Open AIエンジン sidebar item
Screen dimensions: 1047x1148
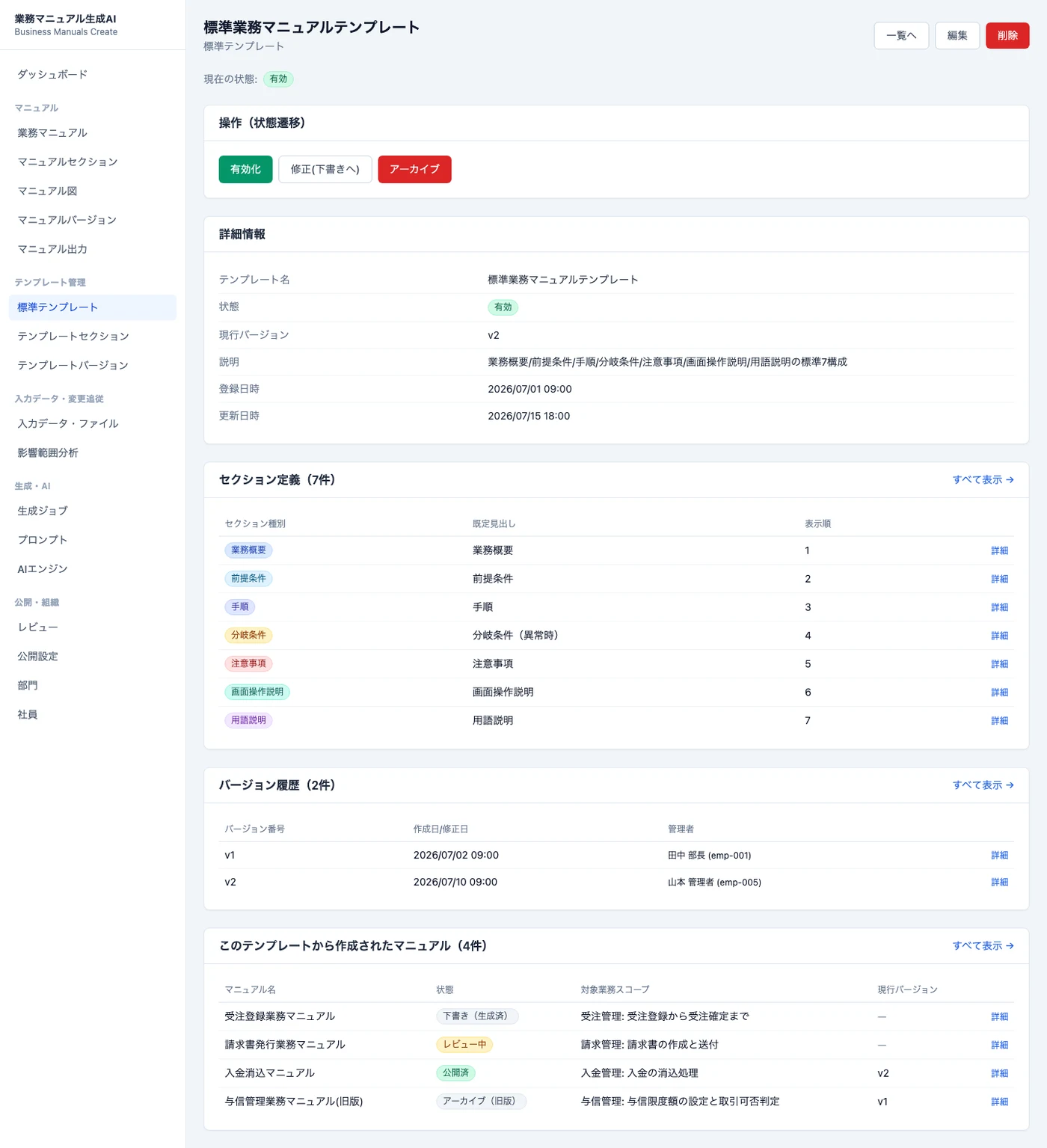[x=93, y=569]
